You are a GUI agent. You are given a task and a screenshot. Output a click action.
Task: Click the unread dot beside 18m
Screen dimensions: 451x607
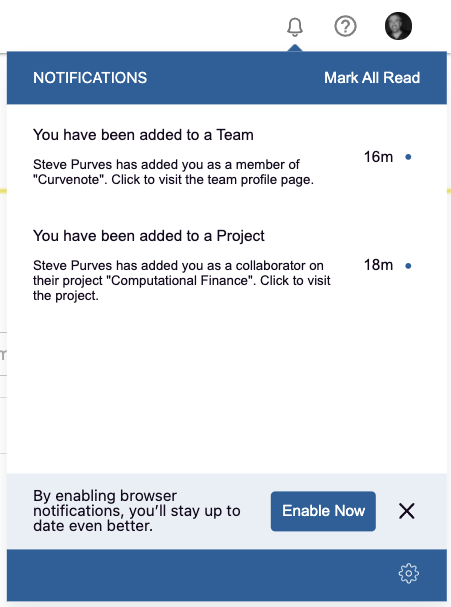(x=408, y=266)
